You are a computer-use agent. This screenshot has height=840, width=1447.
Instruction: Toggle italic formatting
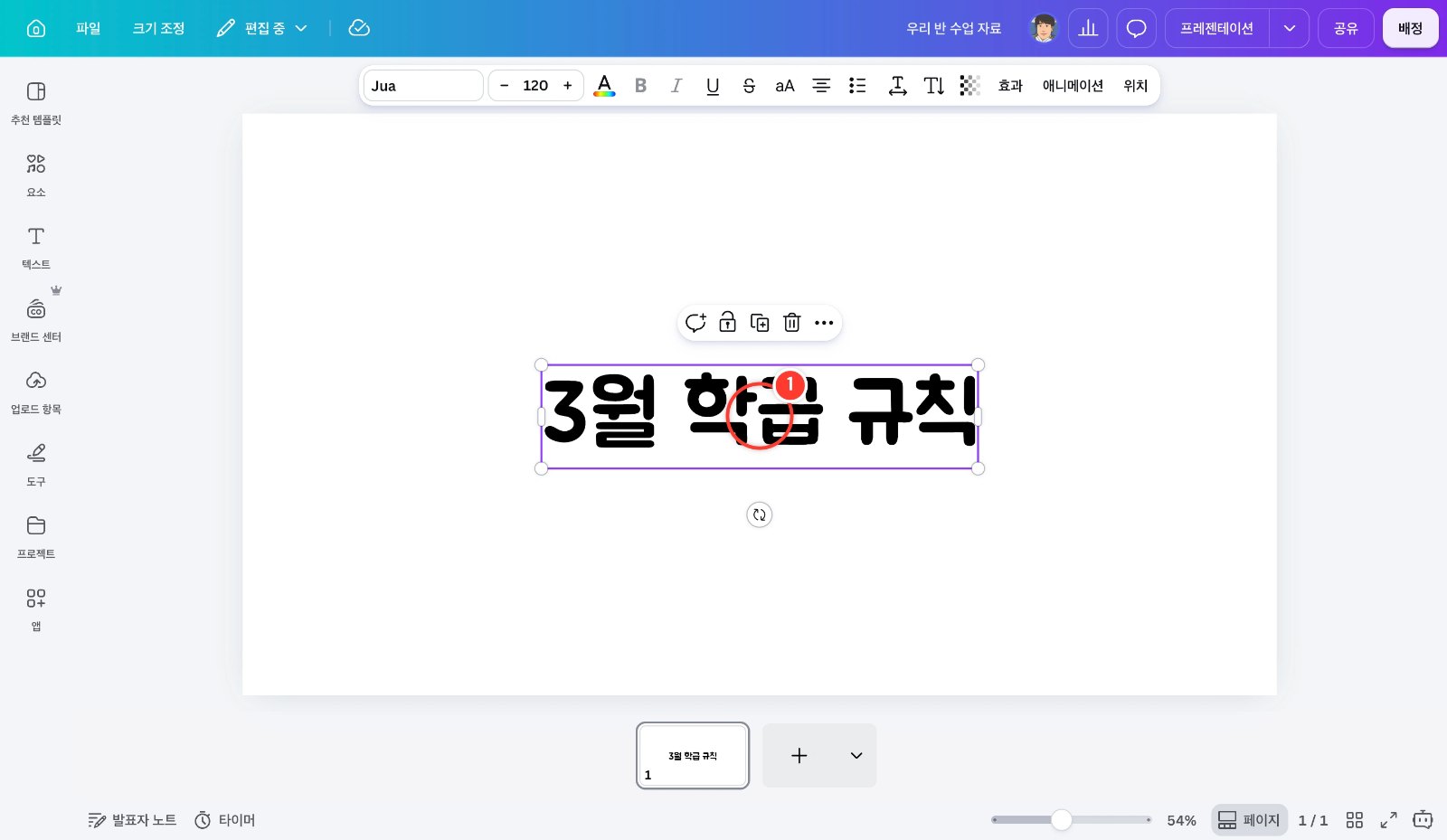[x=676, y=86]
